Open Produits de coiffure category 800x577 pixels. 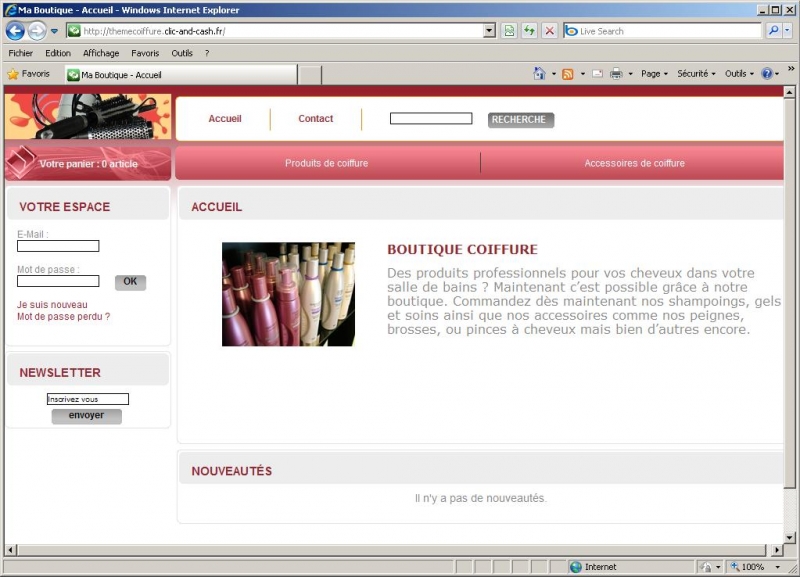[x=327, y=163]
